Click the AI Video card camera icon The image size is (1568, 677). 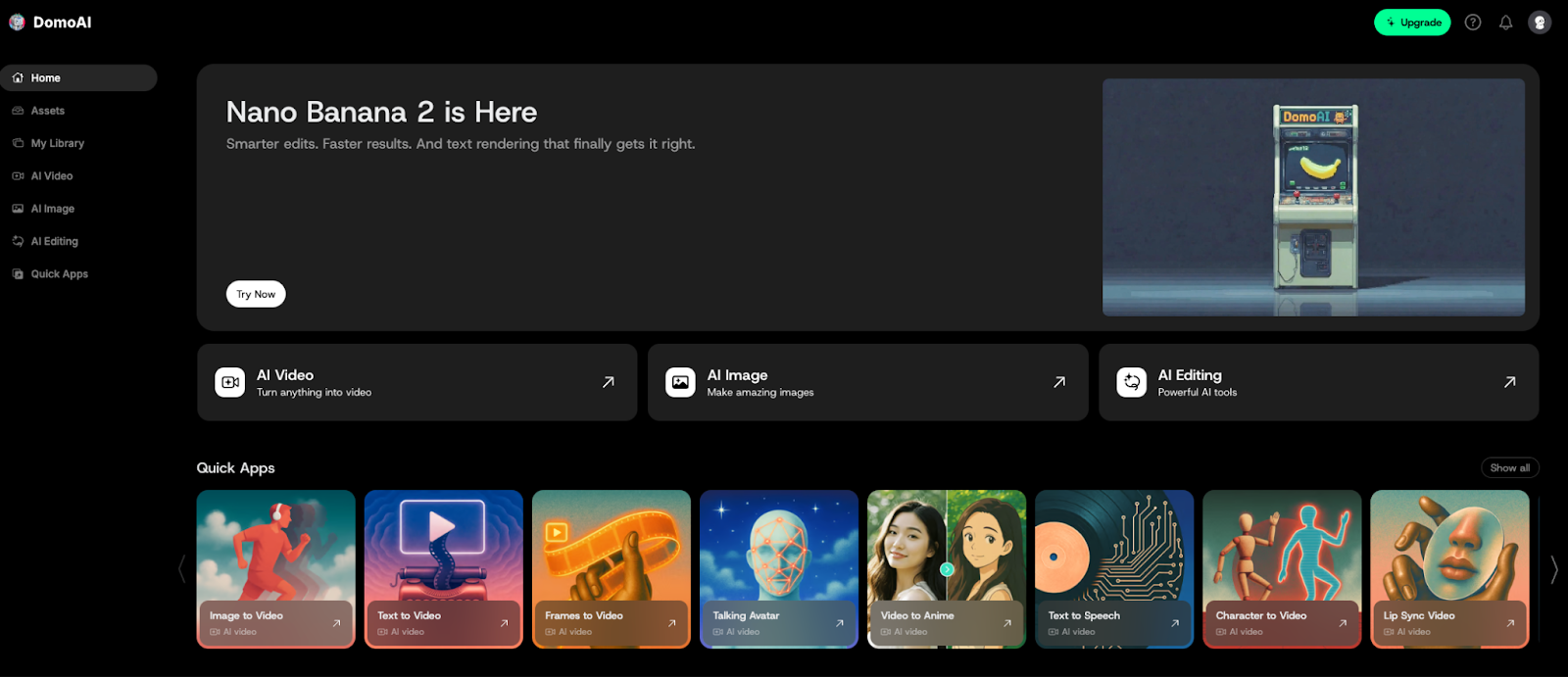coord(230,382)
